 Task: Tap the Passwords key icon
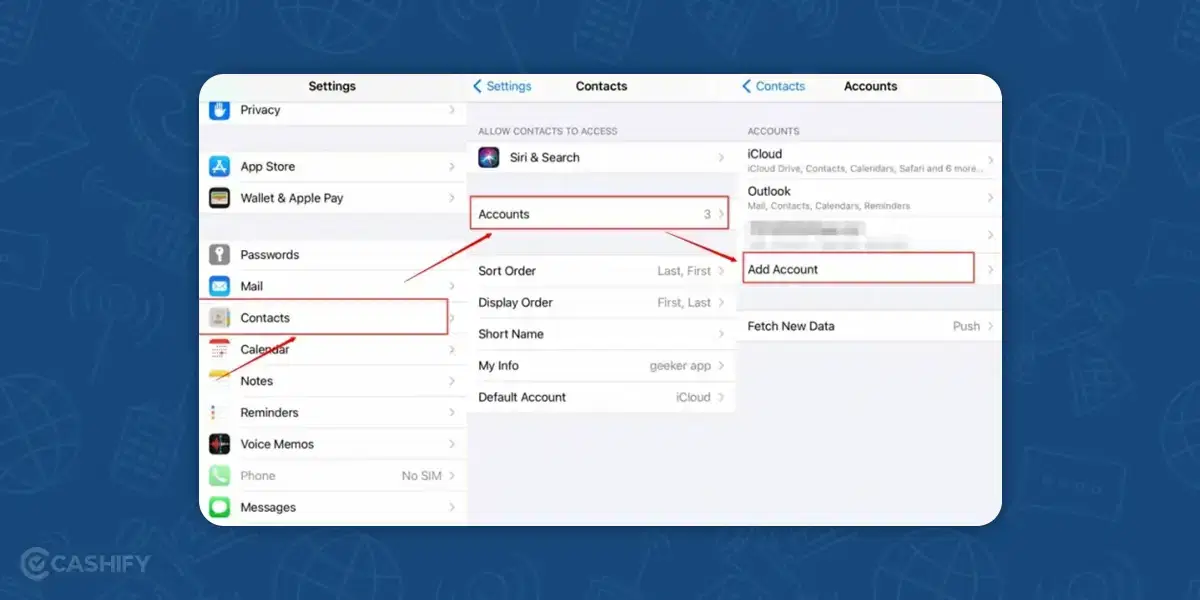click(x=219, y=255)
